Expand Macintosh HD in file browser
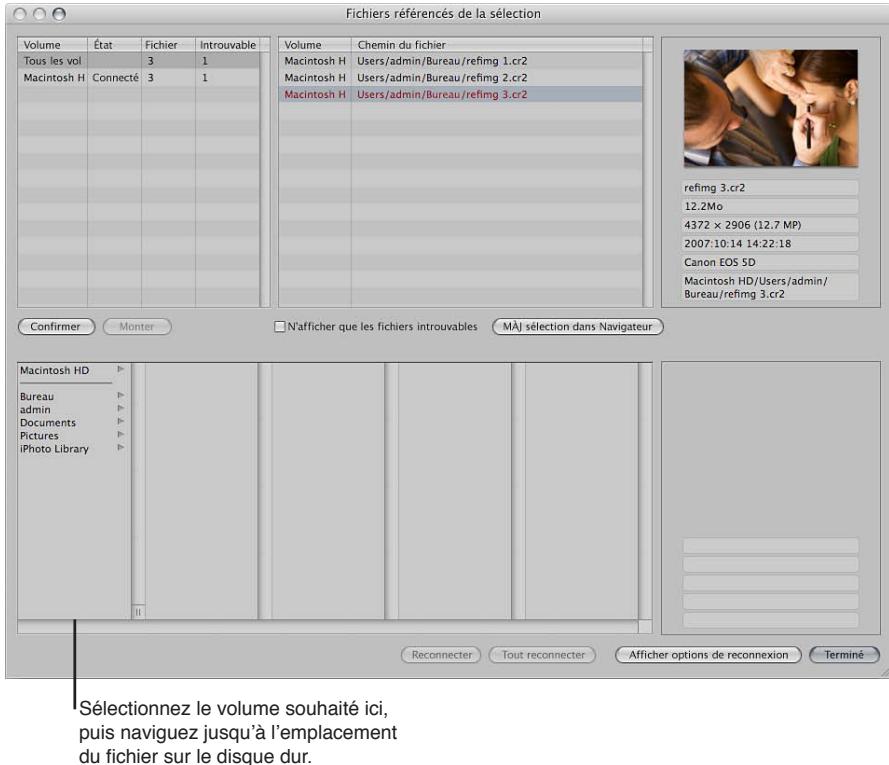 coord(120,369)
